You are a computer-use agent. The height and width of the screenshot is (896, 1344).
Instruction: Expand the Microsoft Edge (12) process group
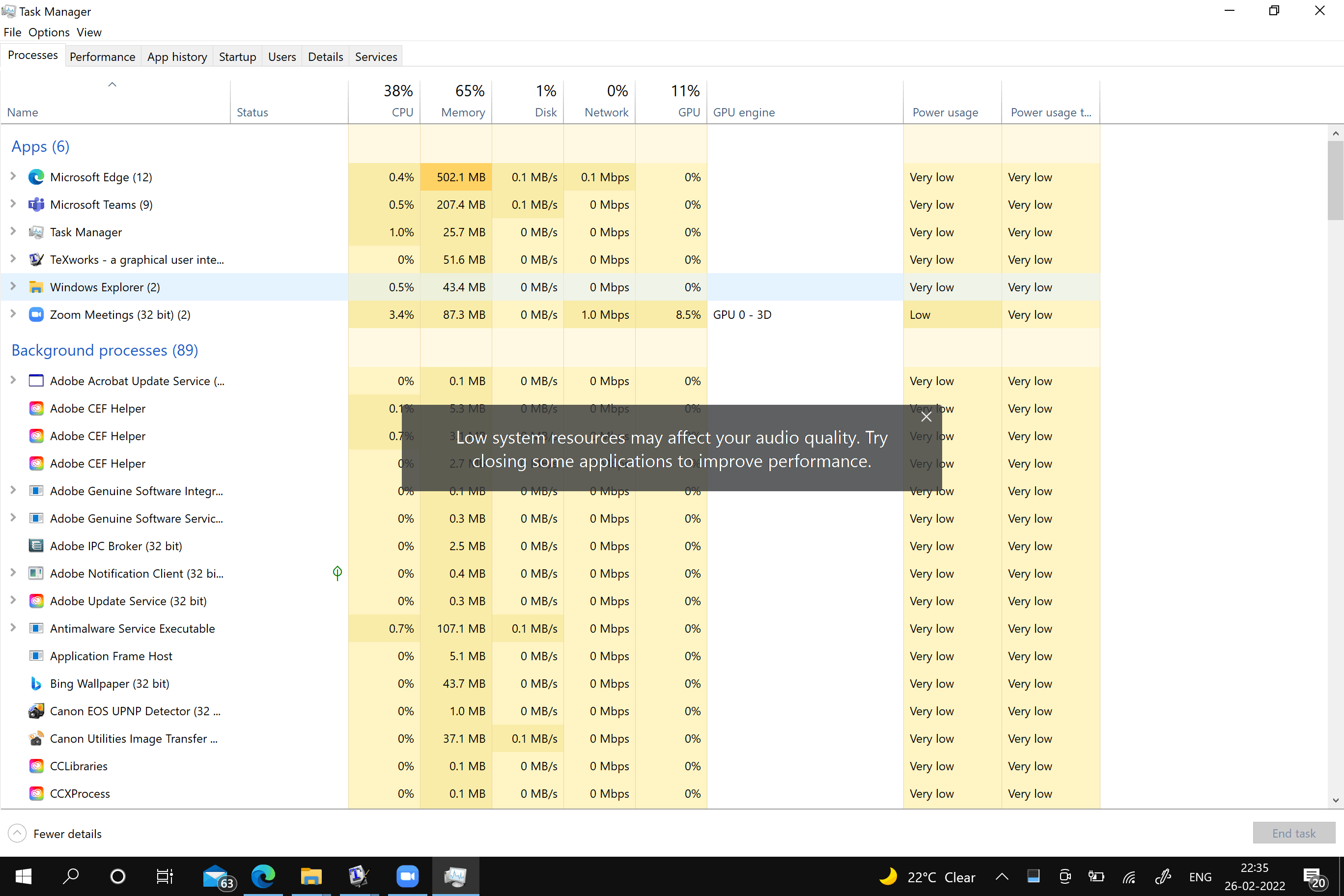point(13,176)
